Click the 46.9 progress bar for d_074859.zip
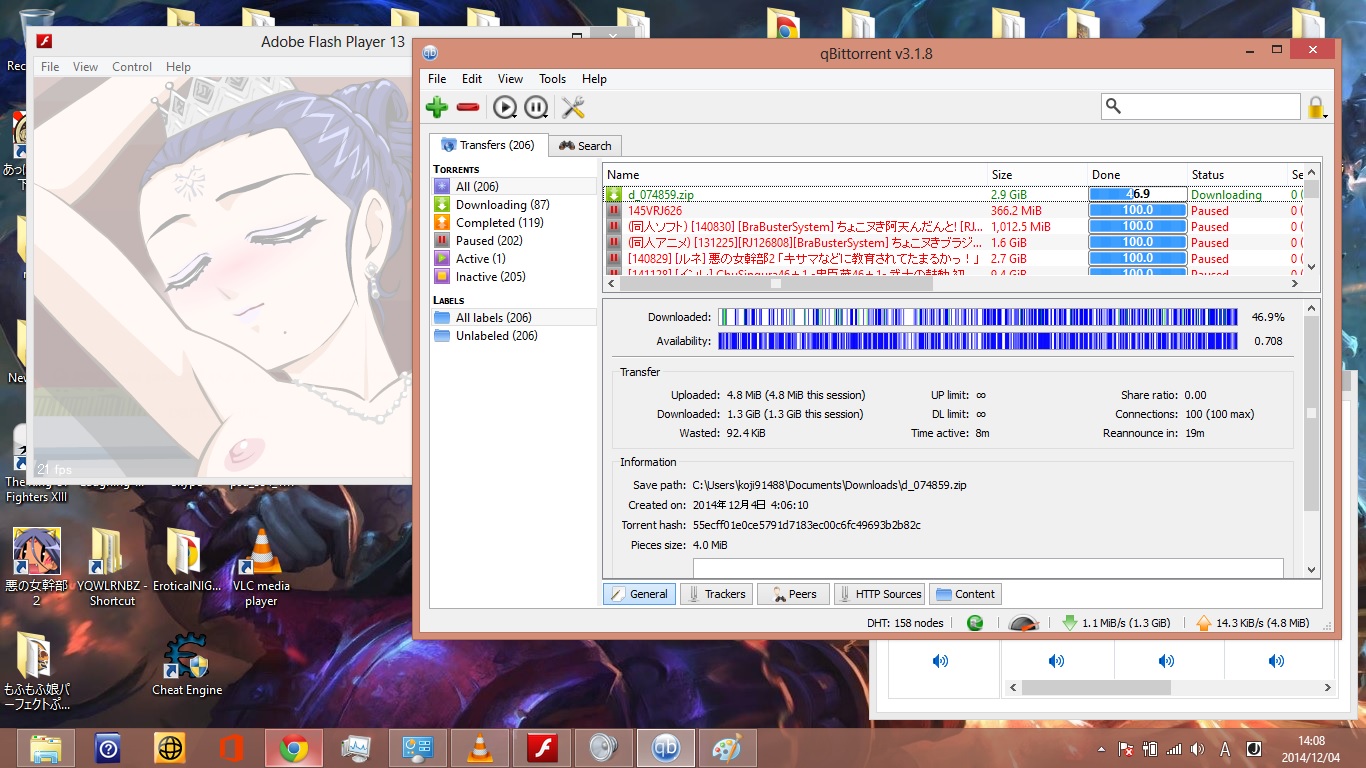 coord(1137,195)
